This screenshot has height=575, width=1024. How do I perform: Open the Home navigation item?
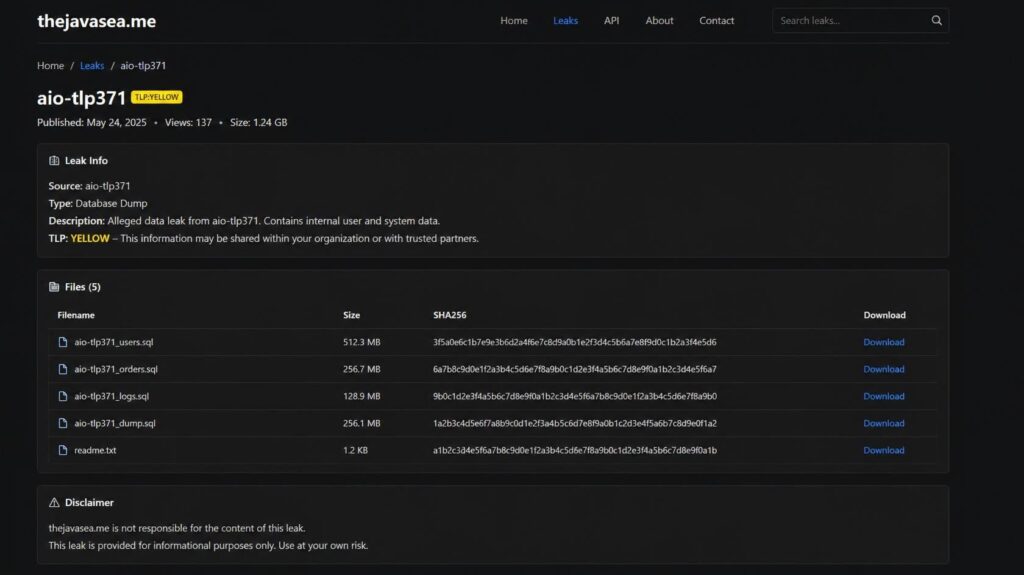[514, 20]
